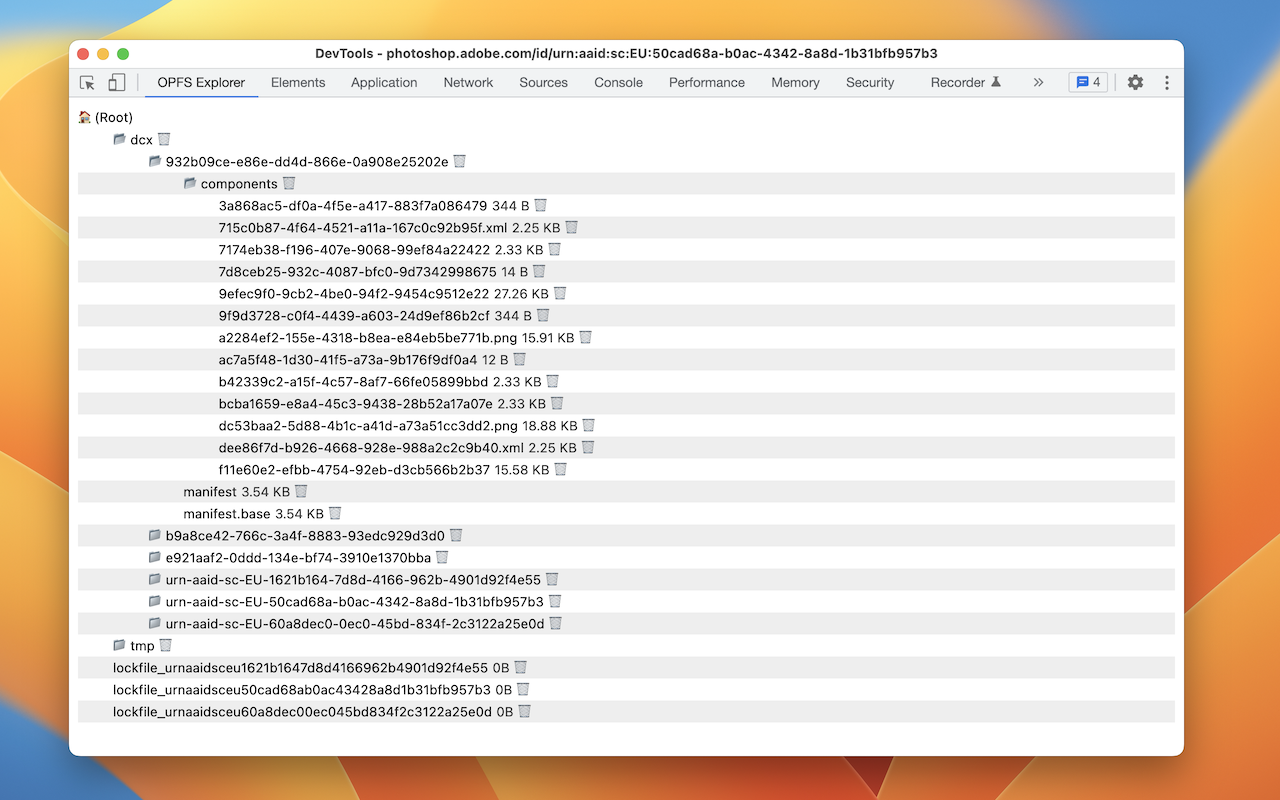This screenshot has width=1280, height=800.
Task: Open the 4 issues message badge
Action: coord(1088,83)
